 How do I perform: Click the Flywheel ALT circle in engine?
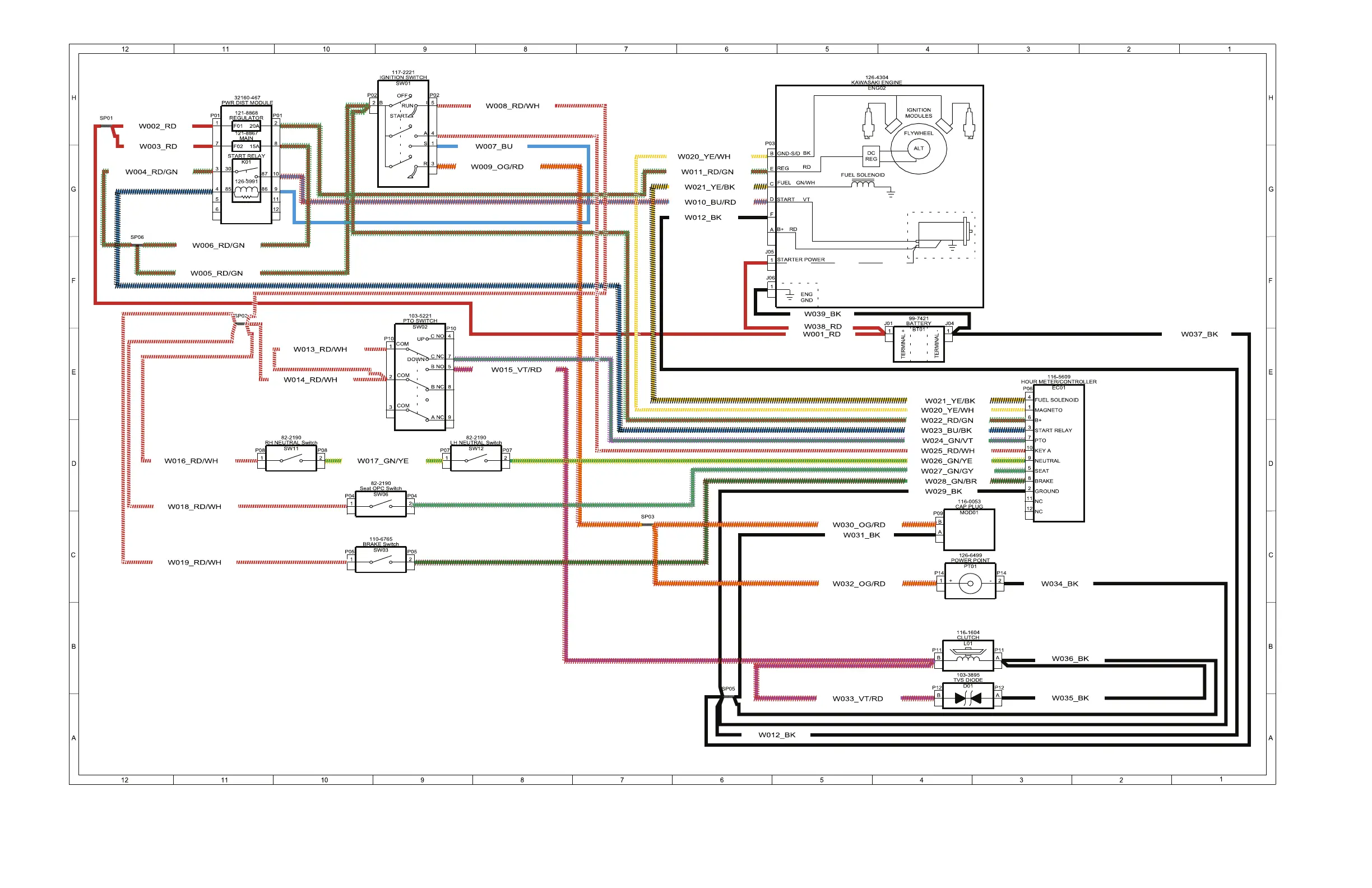coord(919,148)
